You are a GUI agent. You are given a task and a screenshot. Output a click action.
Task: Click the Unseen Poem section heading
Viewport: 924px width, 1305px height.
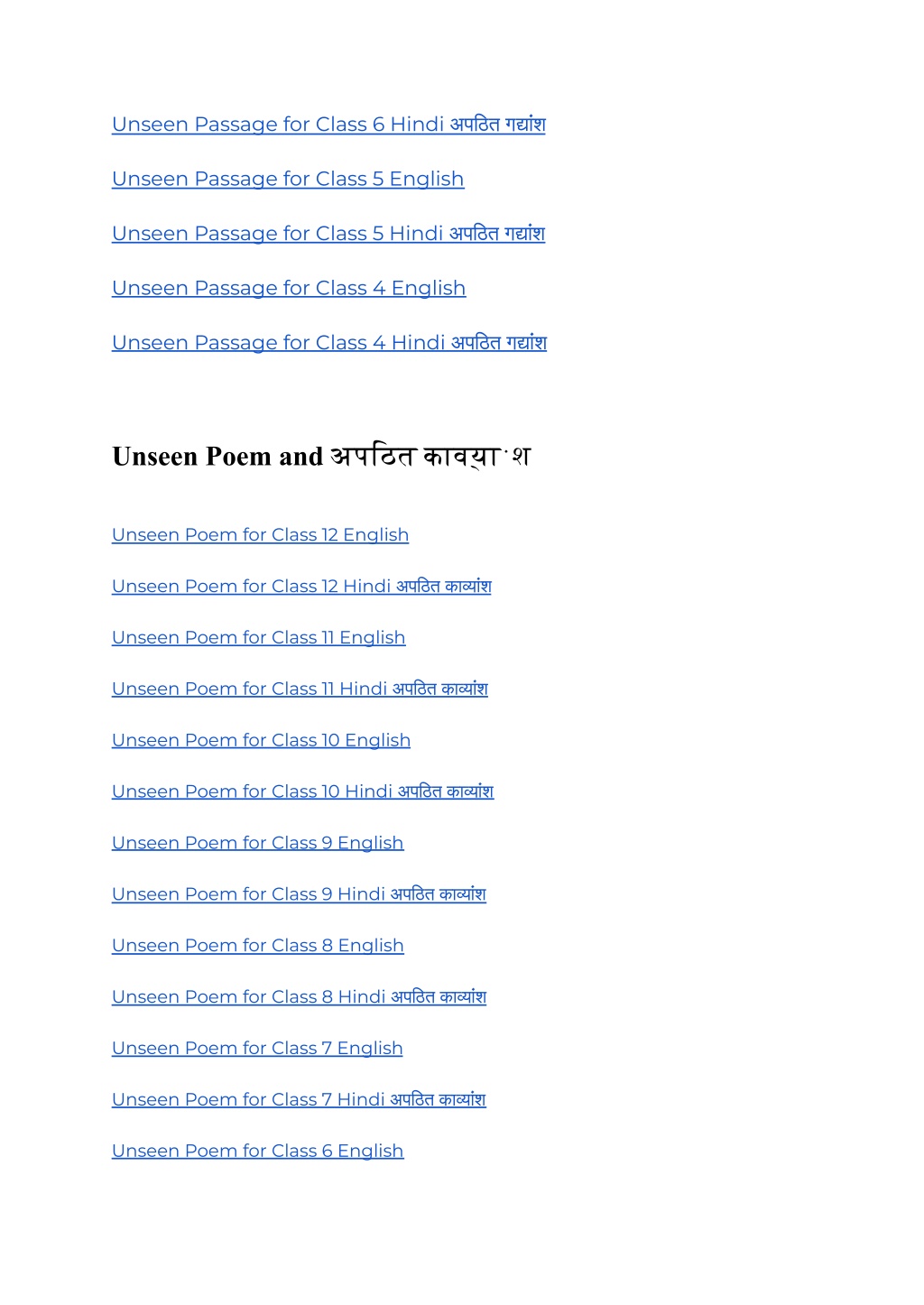(321, 457)
